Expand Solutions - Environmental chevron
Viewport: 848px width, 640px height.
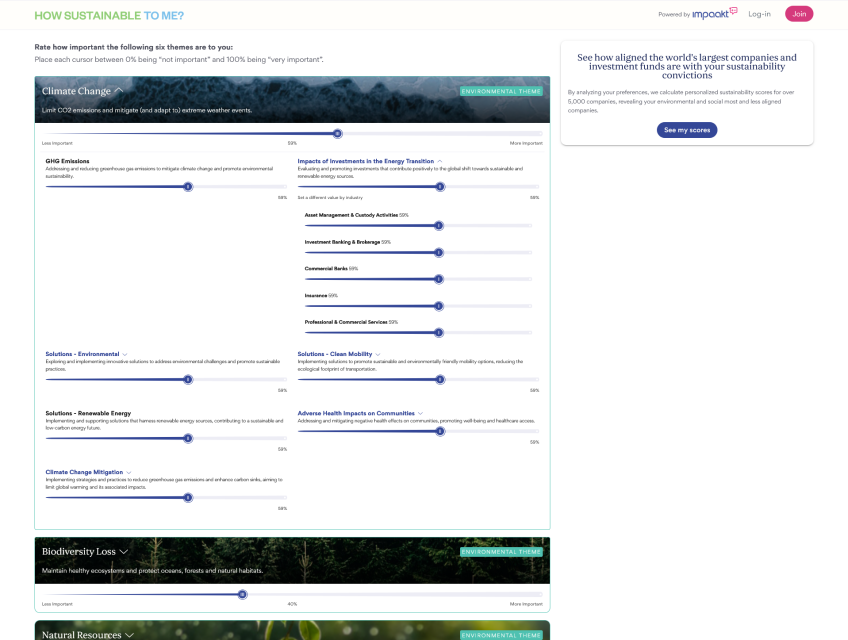pyautogui.click(x=125, y=354)
